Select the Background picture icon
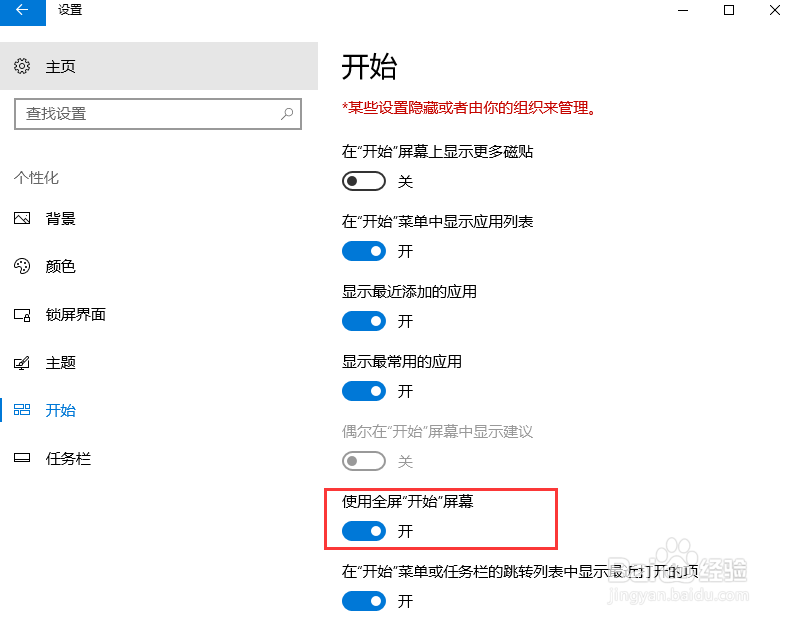This screenshot has height=623, width=793. [x=22, y=219]
